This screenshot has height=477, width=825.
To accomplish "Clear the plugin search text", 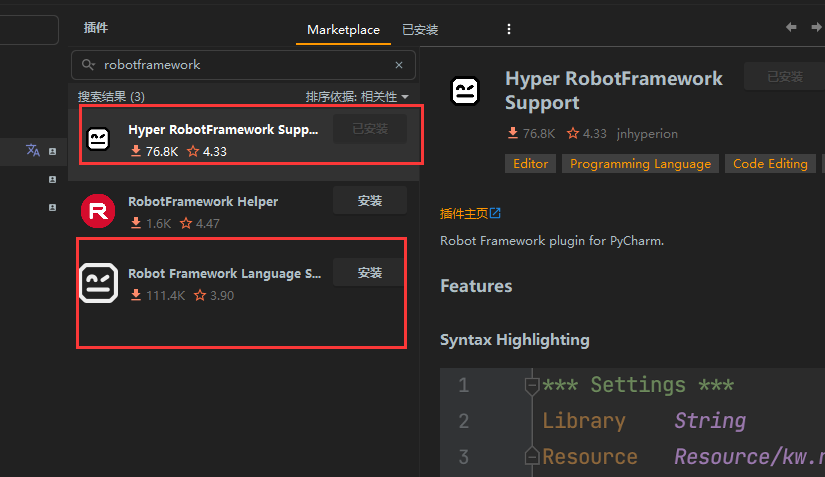I will pos(399,65).
